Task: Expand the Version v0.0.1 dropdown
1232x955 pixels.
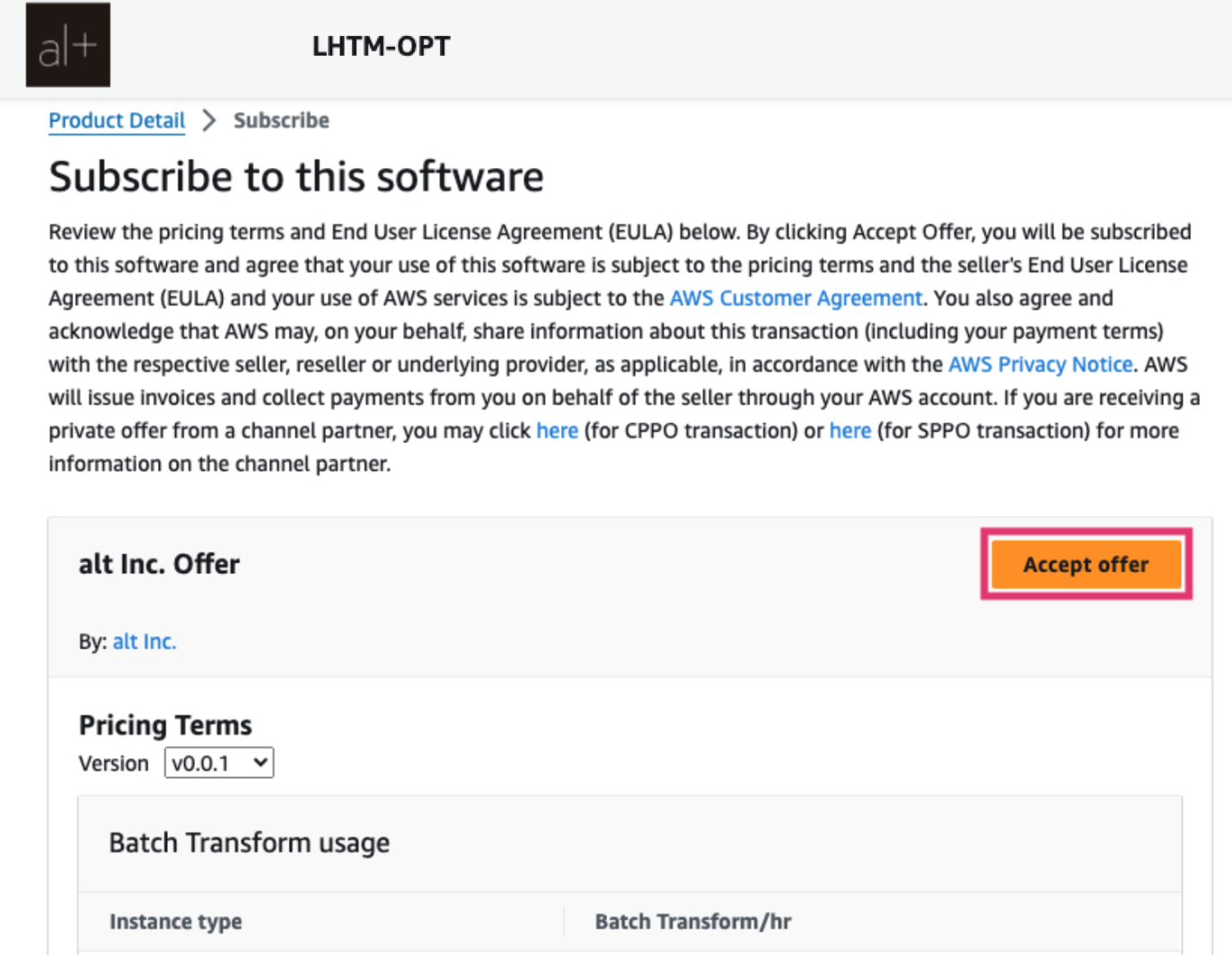Action: click(219, 764)
